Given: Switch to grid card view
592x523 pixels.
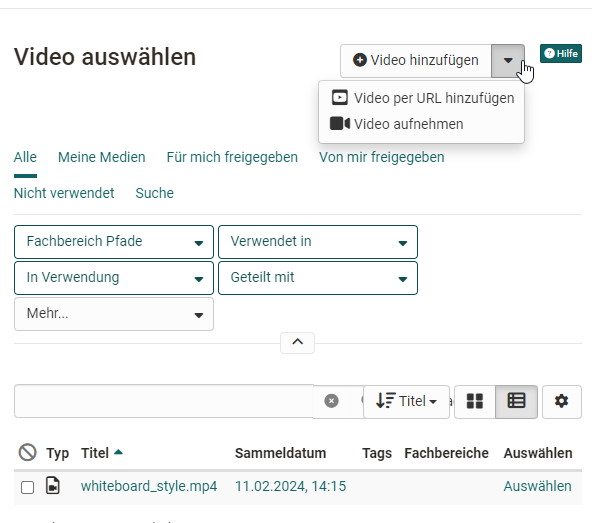Looking at the screenshot, I should 475,401.
